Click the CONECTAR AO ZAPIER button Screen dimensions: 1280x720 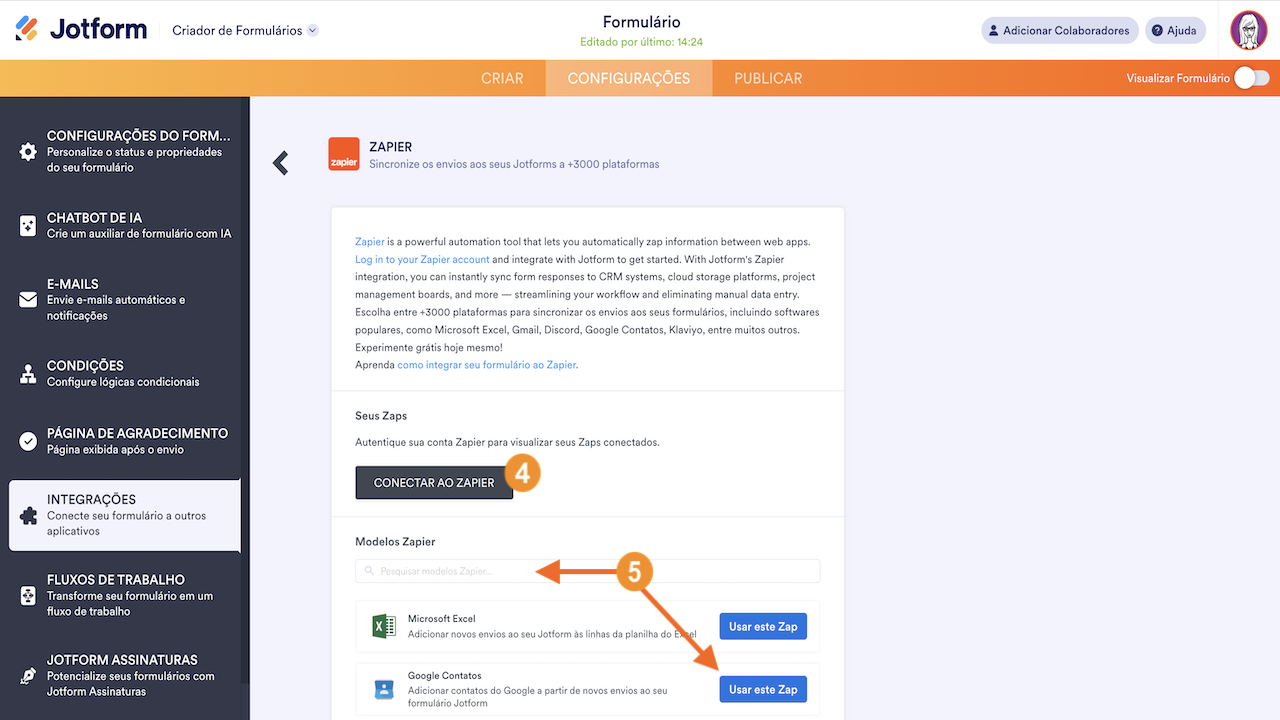434,482
